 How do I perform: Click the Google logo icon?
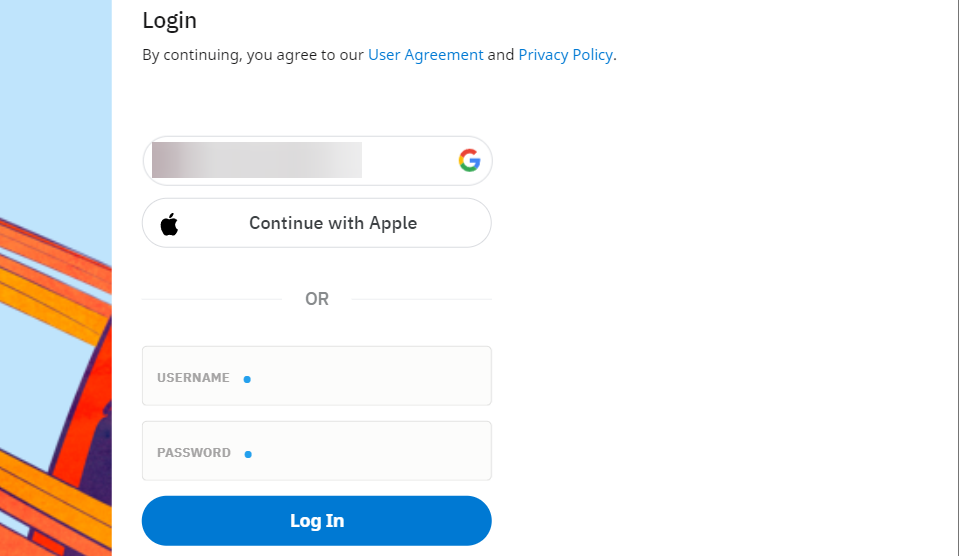point(470,160)
